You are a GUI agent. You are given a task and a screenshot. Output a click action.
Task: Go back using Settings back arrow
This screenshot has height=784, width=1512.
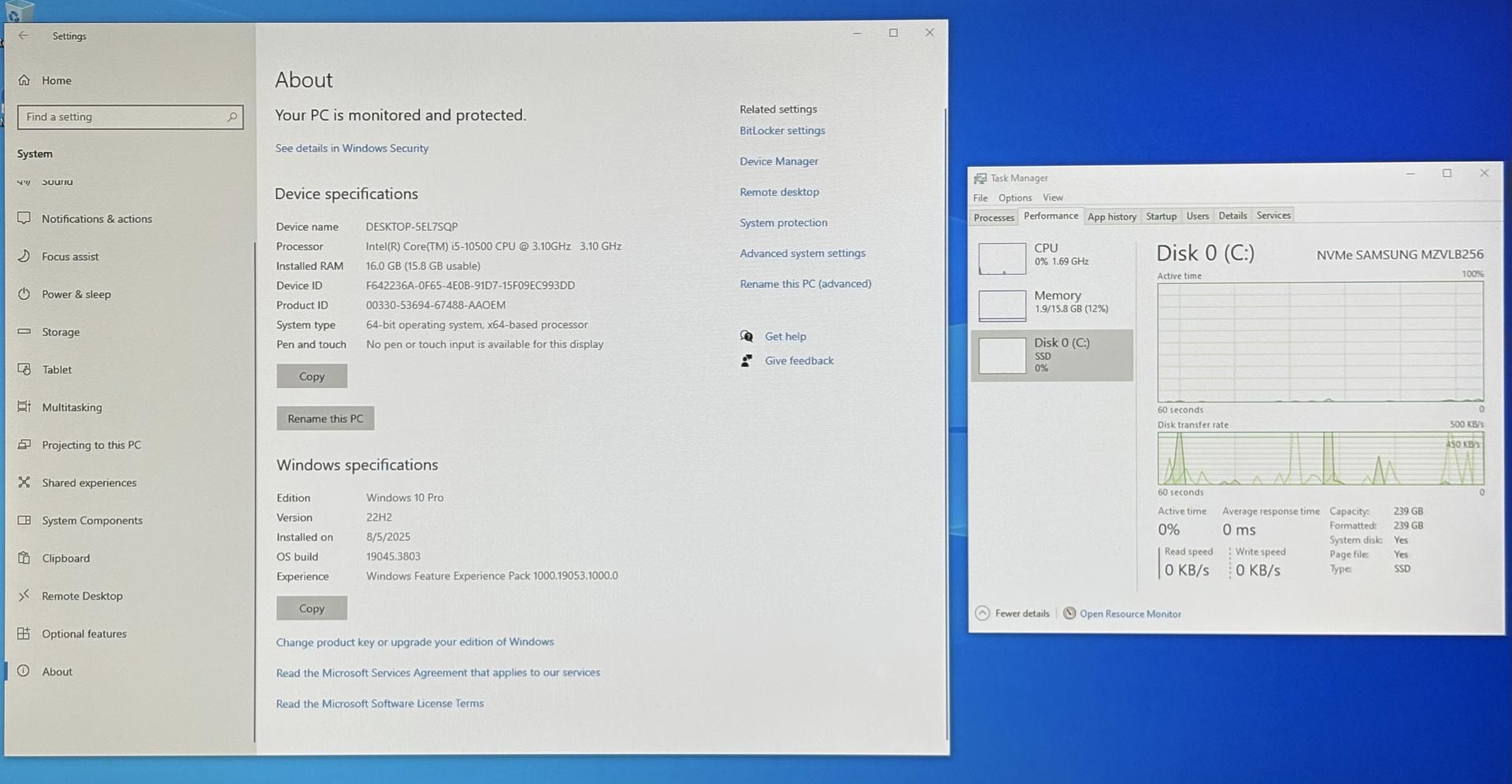(24, 35)
